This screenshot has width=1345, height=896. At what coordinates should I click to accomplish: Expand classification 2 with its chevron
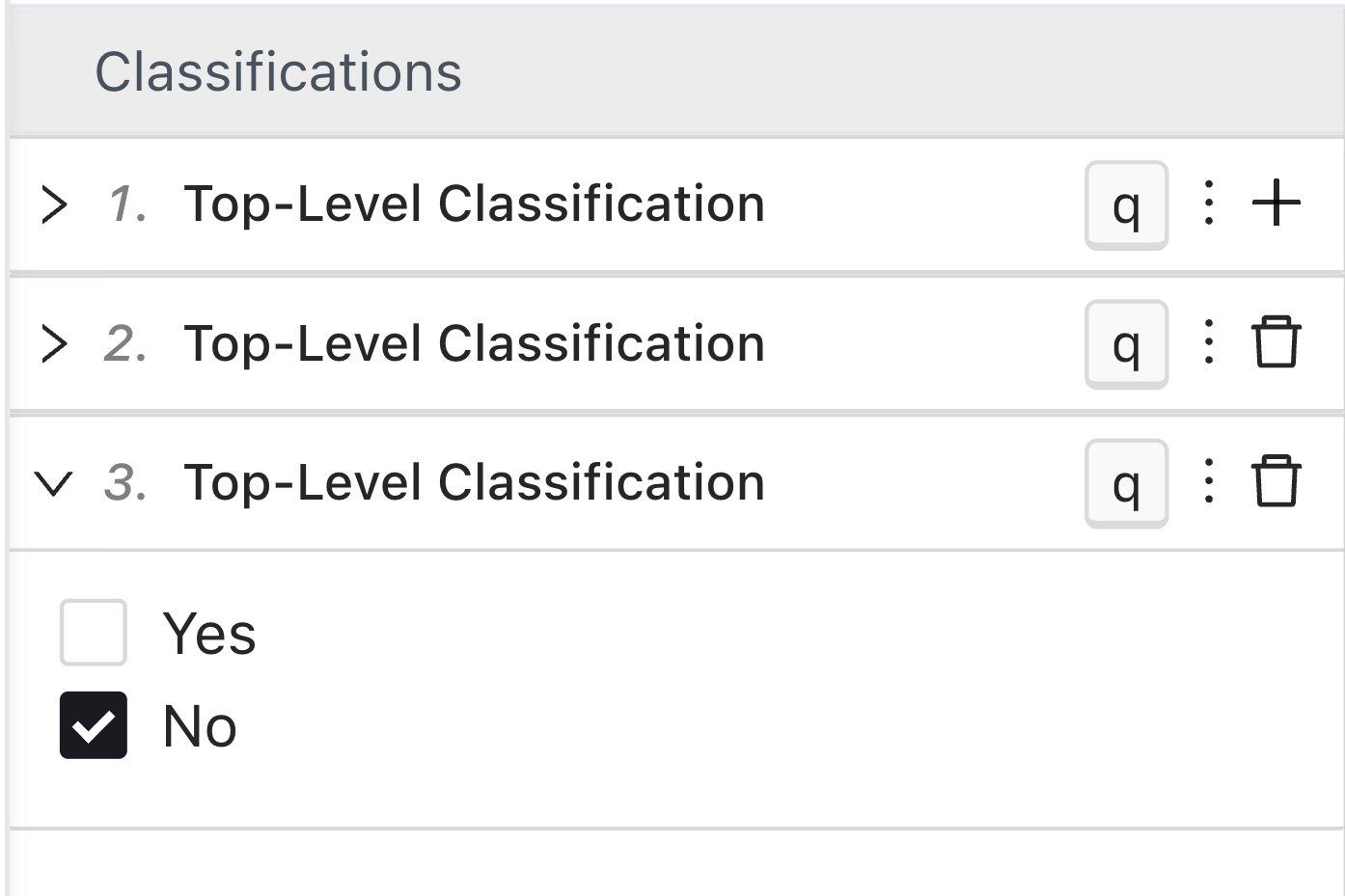click(54, 343)
